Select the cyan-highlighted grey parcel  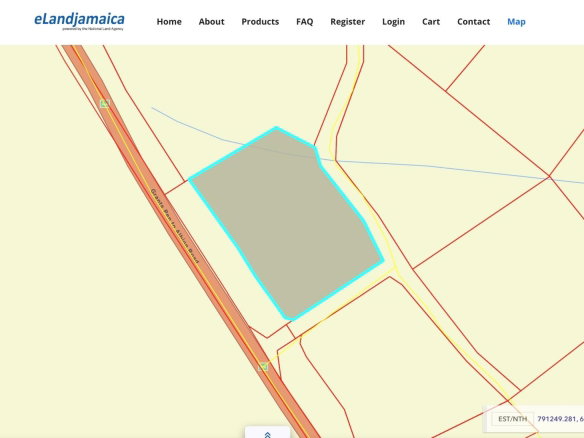tap(287, 223)
